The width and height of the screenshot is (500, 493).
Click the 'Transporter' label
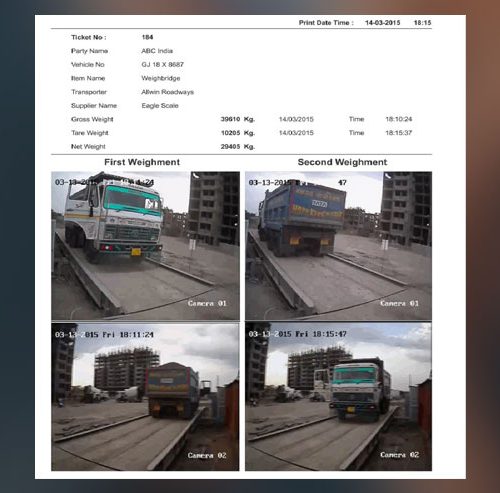click(x=89, y=92)
